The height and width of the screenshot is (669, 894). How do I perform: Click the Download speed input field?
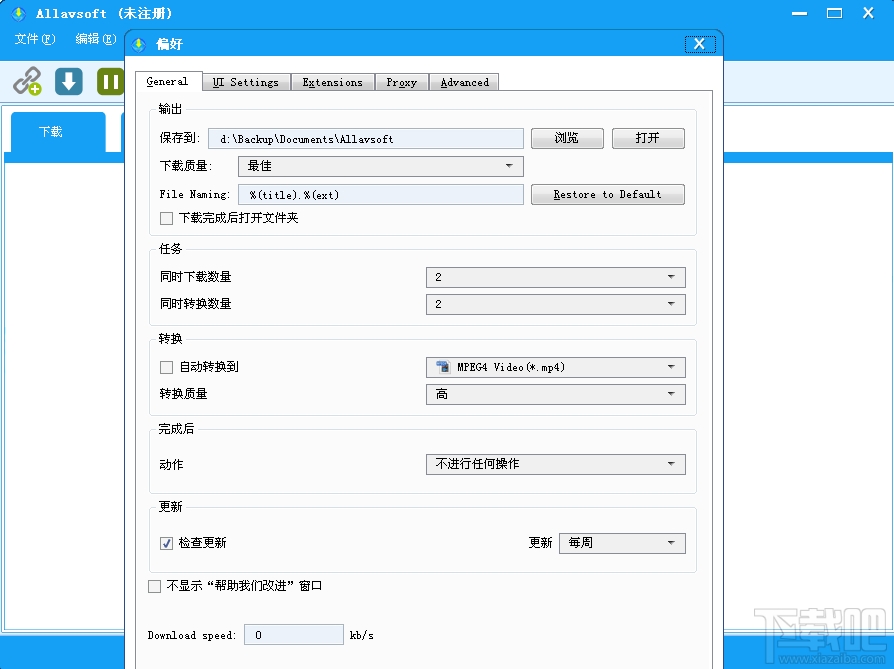point(294,633)
